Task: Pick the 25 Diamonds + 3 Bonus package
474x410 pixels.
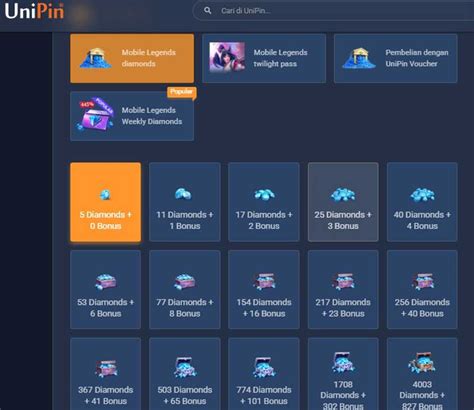Action: point(343,202)
